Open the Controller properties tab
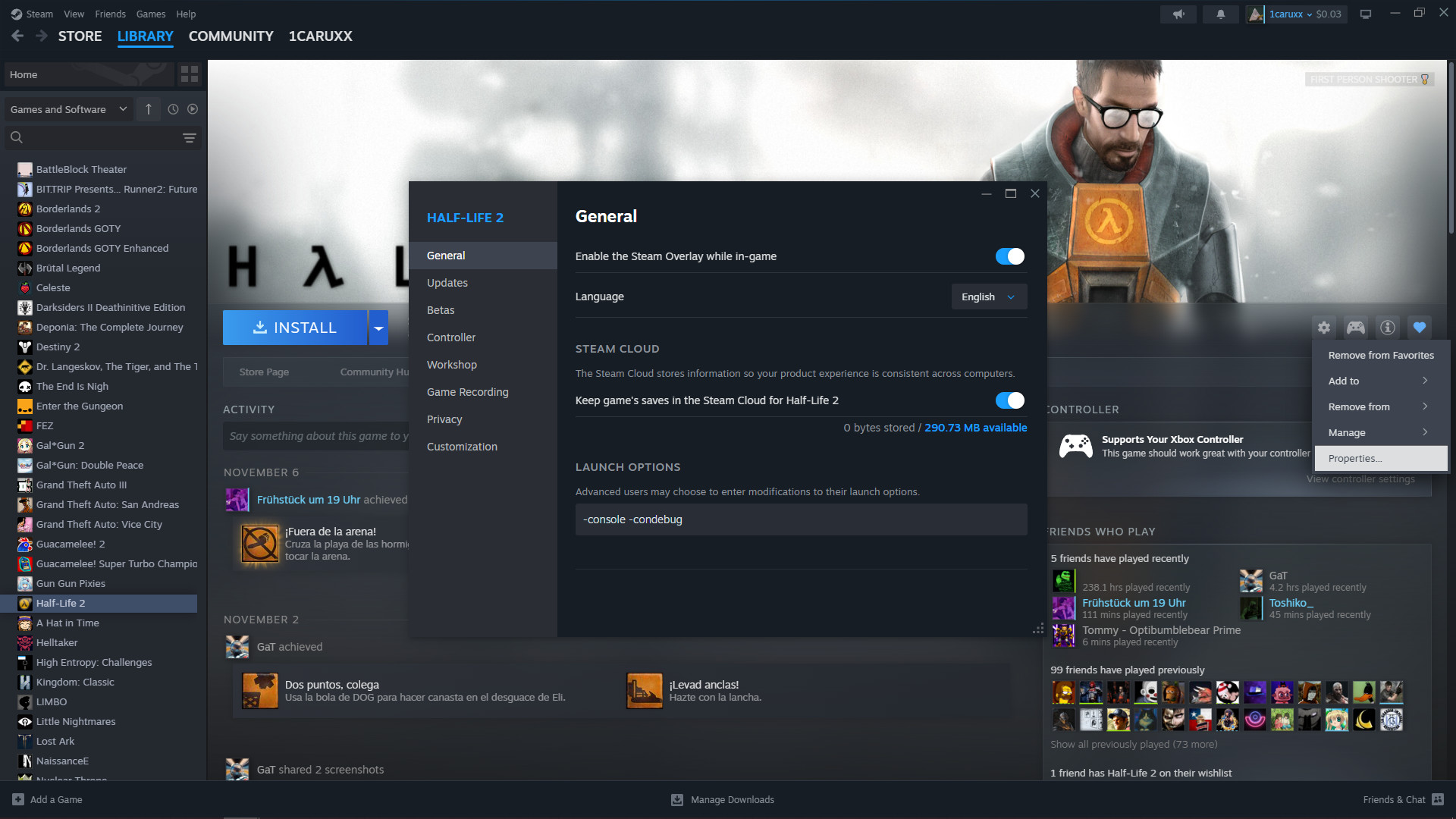This screenshot has height=819, width=1456. 483,337
